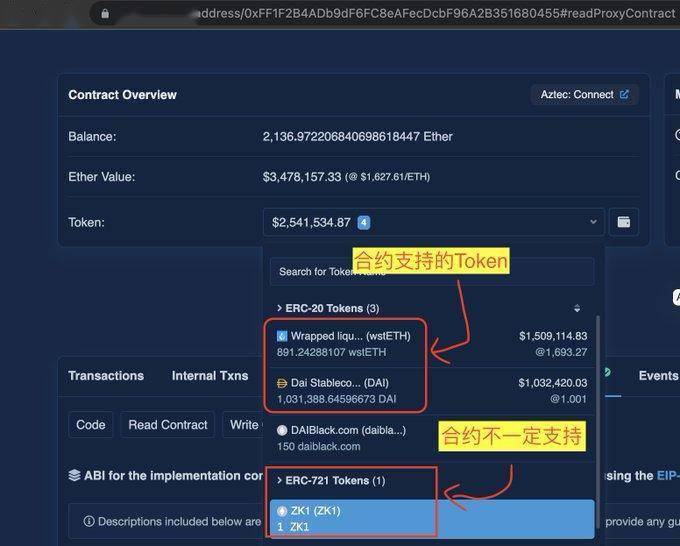Click the DAIBlack.com token icon

tap(282, 430)
